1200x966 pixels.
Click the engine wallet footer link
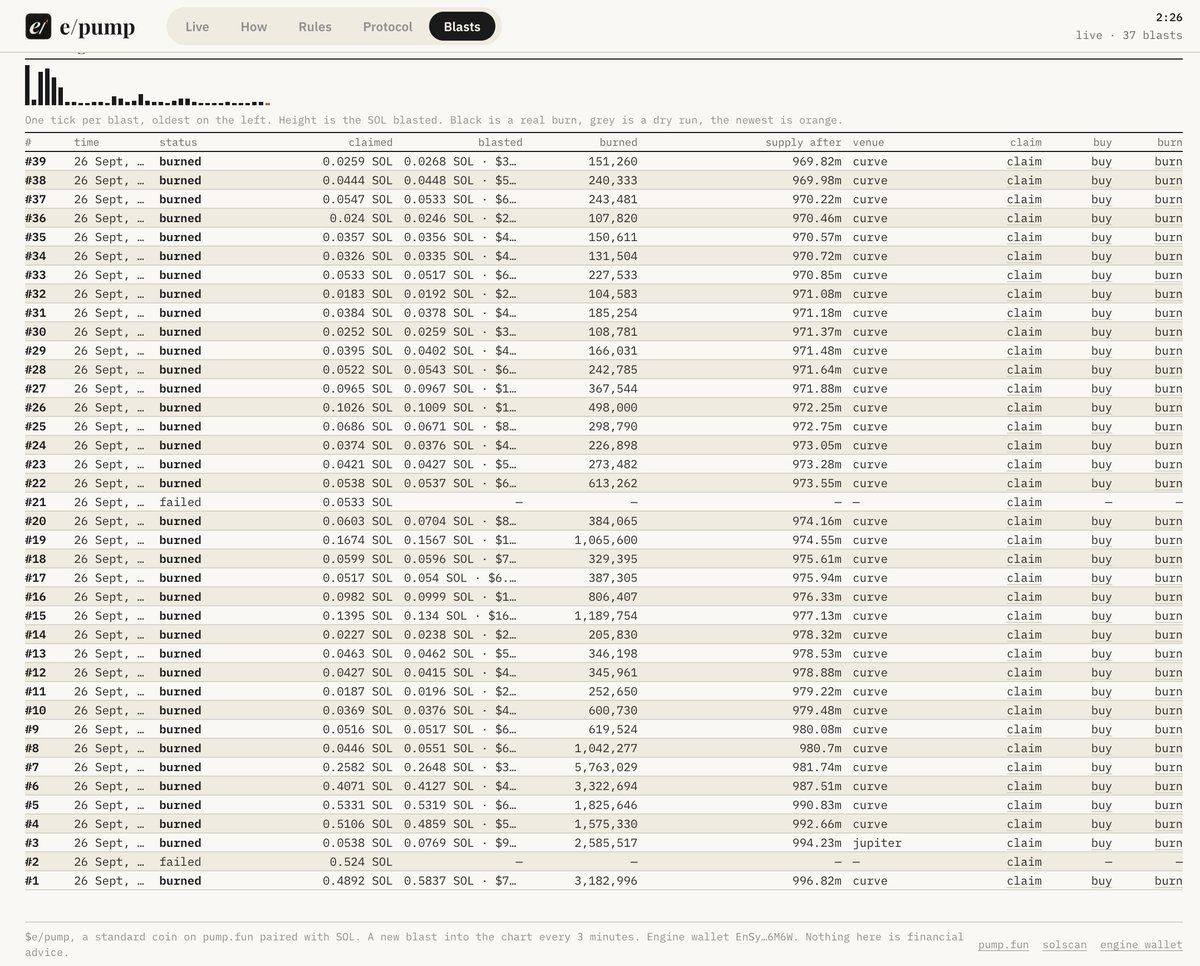1141,945
